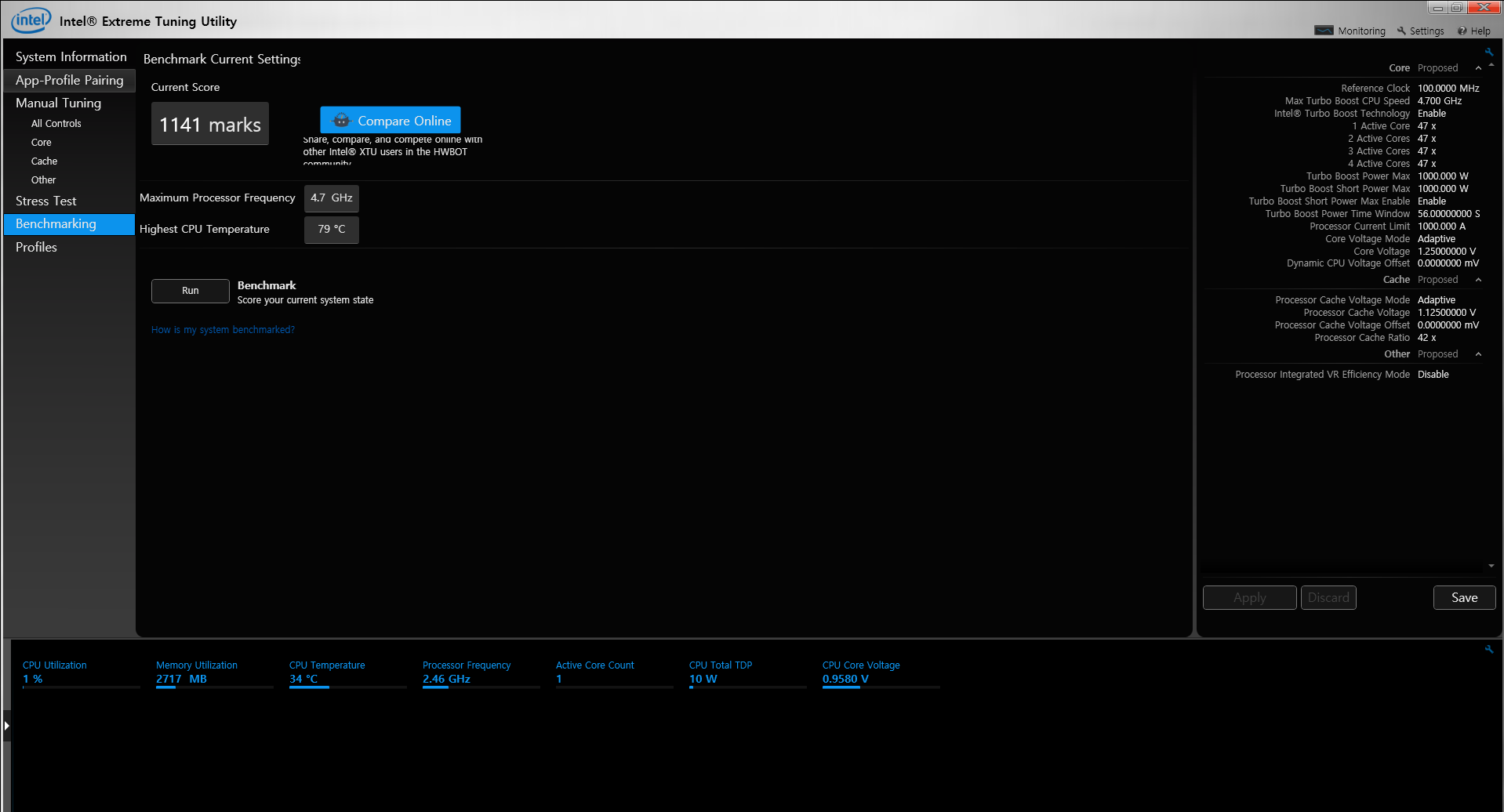Click the CPU Core Voltage monitor label
This screenshot has width=1504, height=812.
[861, 665]
